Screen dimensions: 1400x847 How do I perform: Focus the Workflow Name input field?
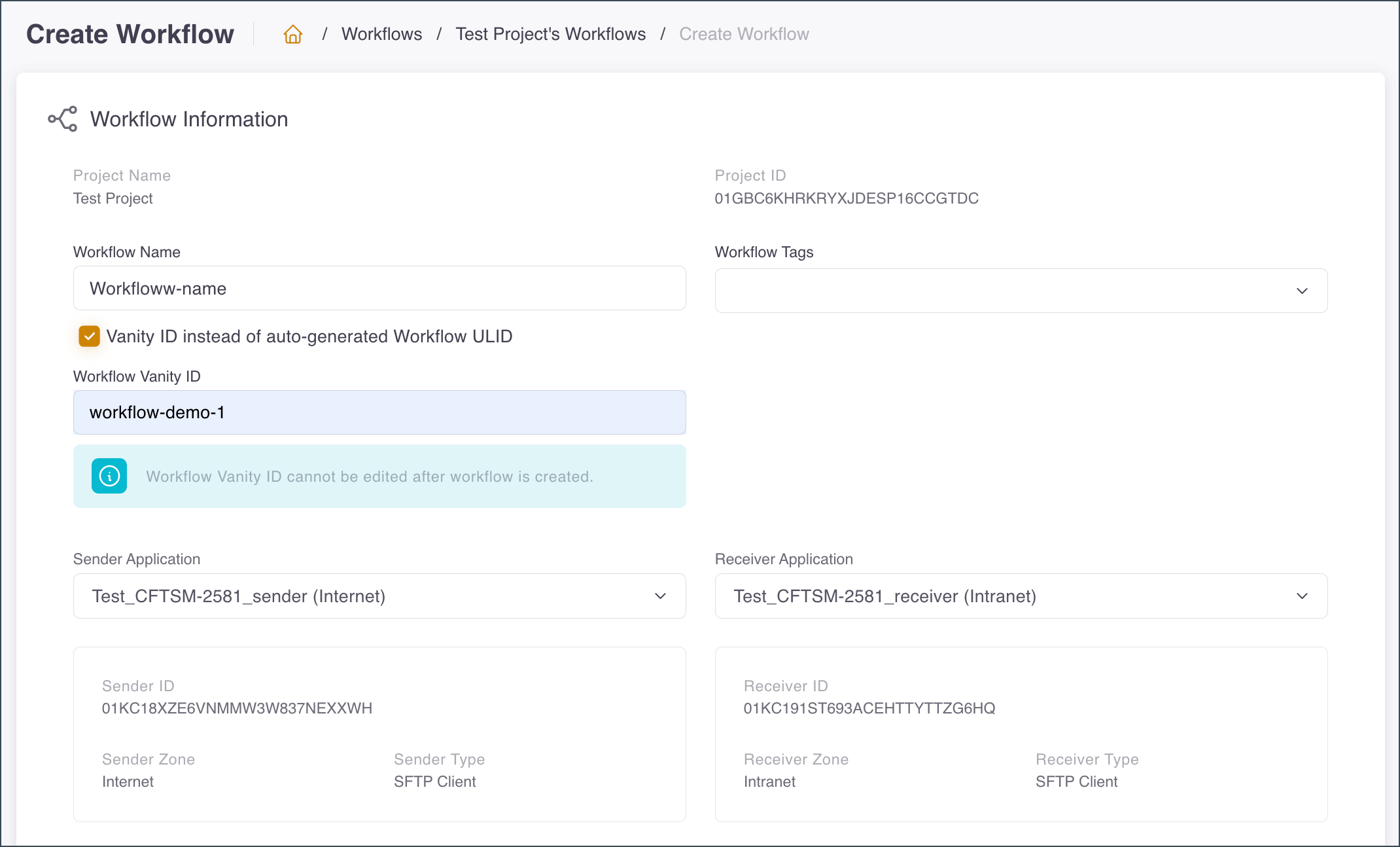(379, 288)
